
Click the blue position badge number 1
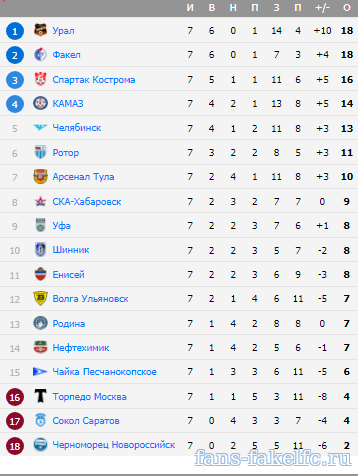(15, 31)
